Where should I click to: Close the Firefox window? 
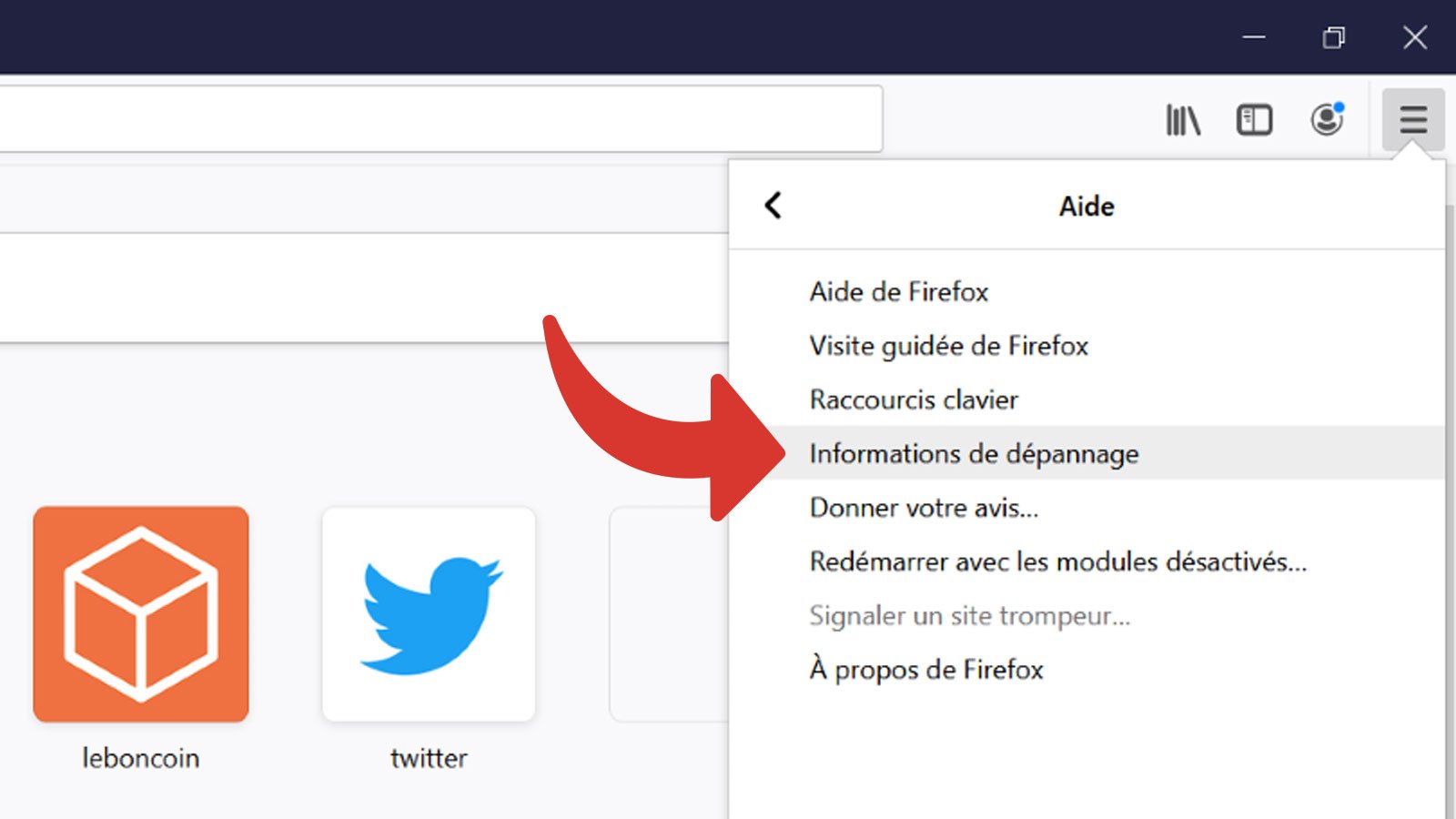(1414, 37)
